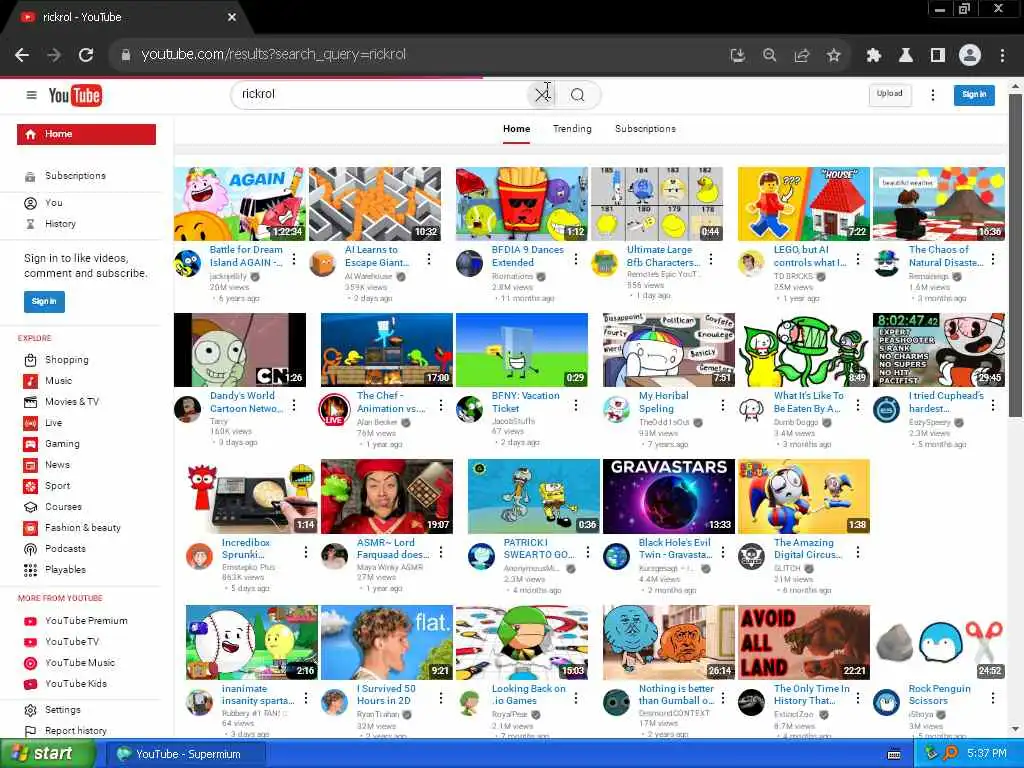The height and width of the screenshot is (768, 1024).
Task: Open options menu for LEGO, but AI controls video
Action: [x=857, y=259]
